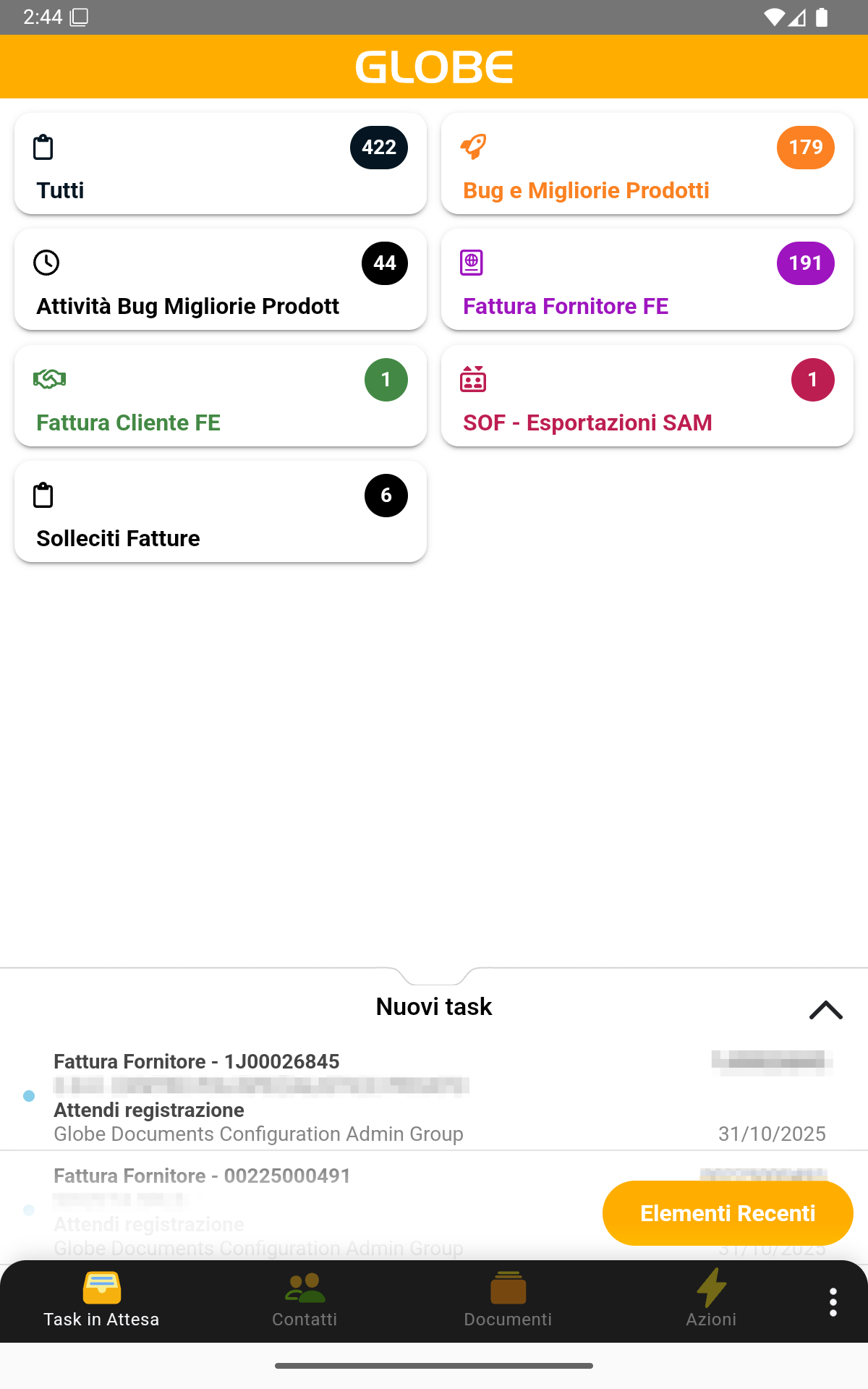Go to the Azioni tab
Image resolution: width=868 pixels, height=1389 pixels.
711,1301
